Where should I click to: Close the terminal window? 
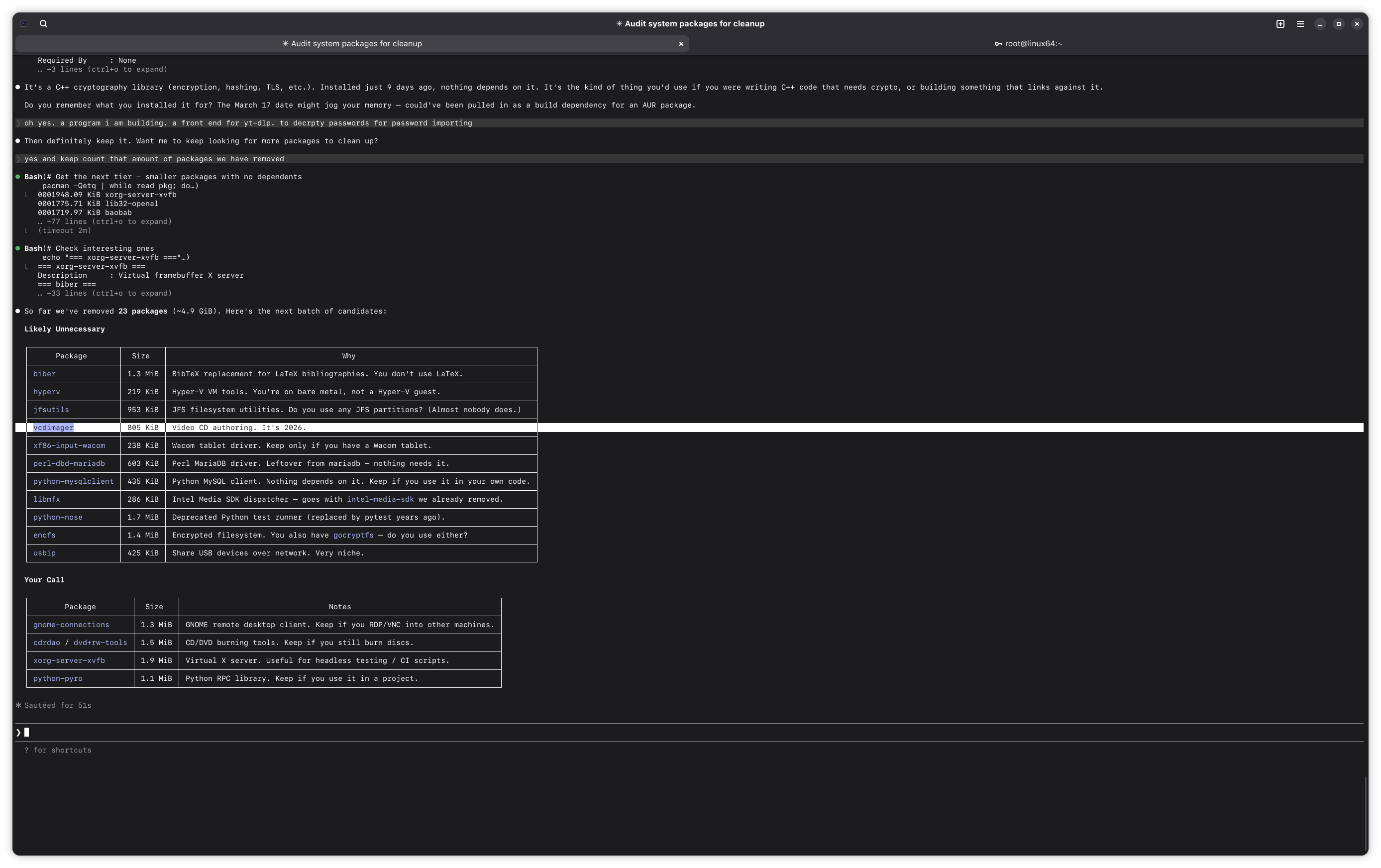point(1356,23)
